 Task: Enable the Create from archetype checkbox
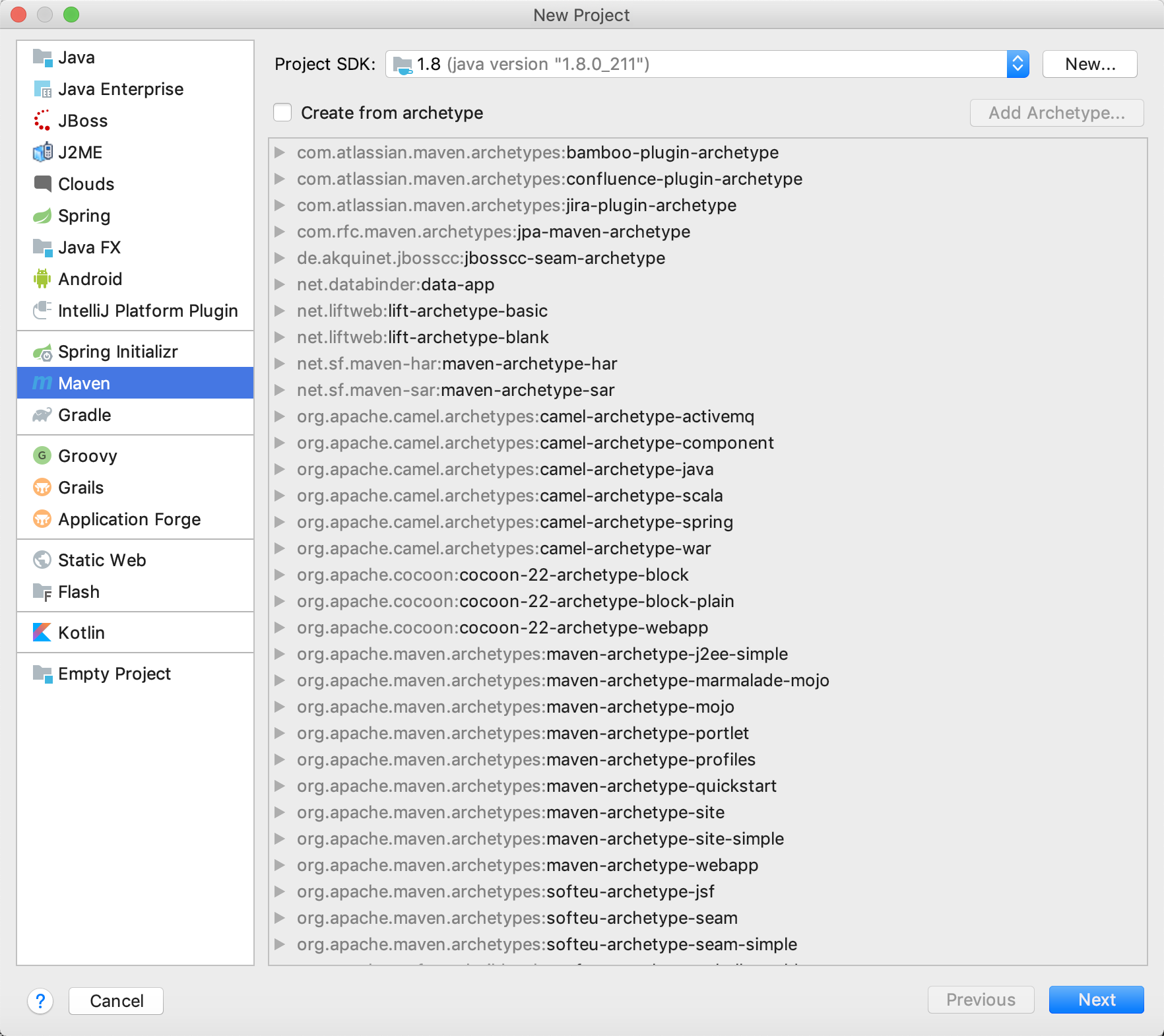[x=283, y=113]
